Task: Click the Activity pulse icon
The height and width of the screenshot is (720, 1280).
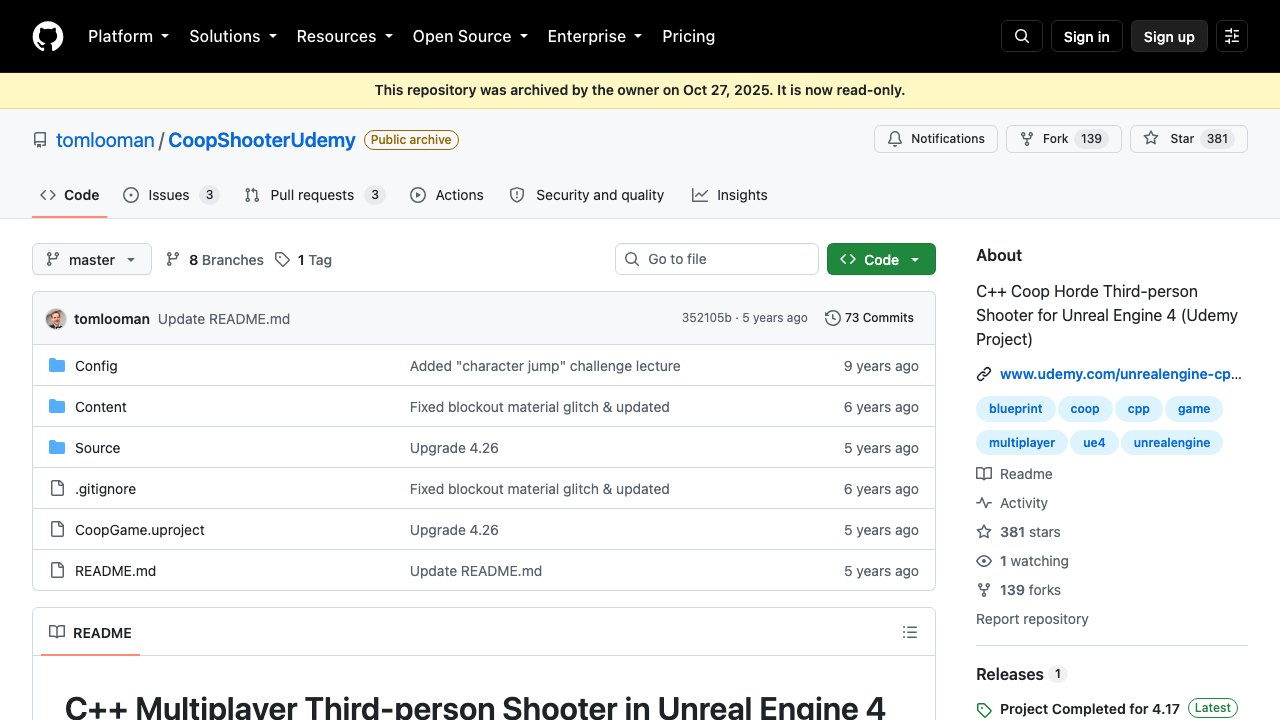Action: coord(984,503)
